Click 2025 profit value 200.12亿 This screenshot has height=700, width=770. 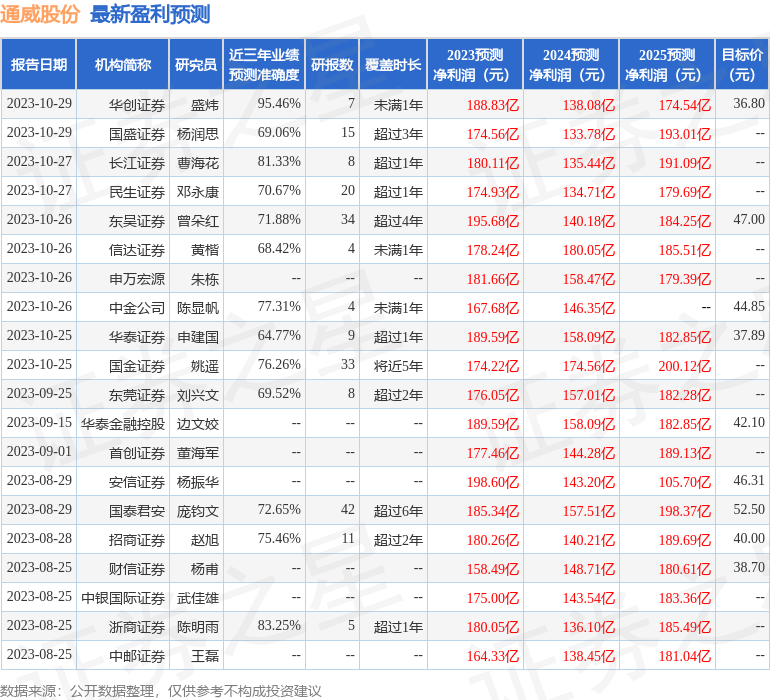click(x=685, y=366)
